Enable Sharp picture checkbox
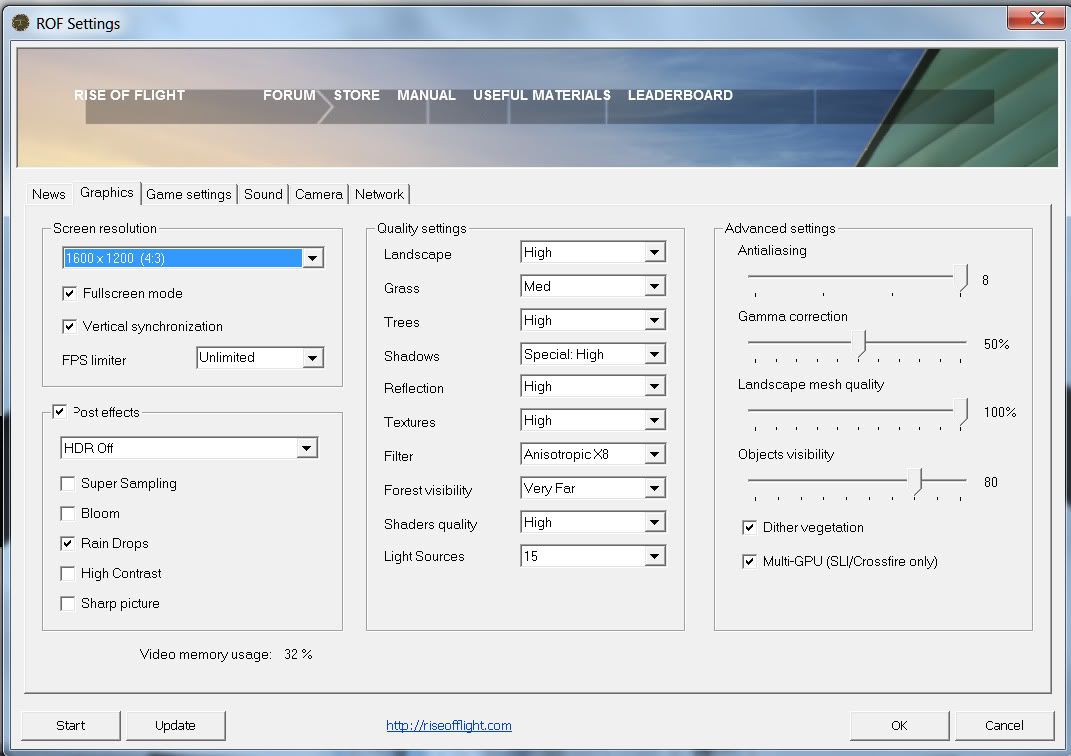The width and height of the screenshot is (1071, 756). point(68,604)
